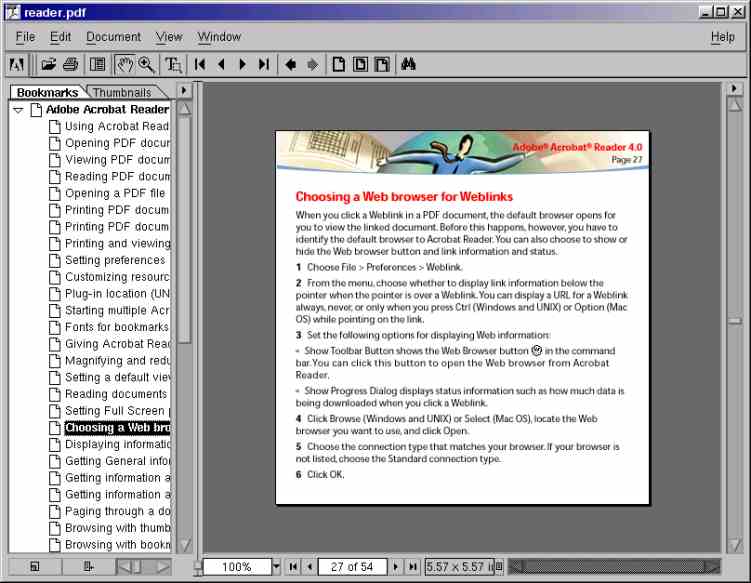
Task: Click the toolbar Previous Page arrow
Action: tap(221, 64)
